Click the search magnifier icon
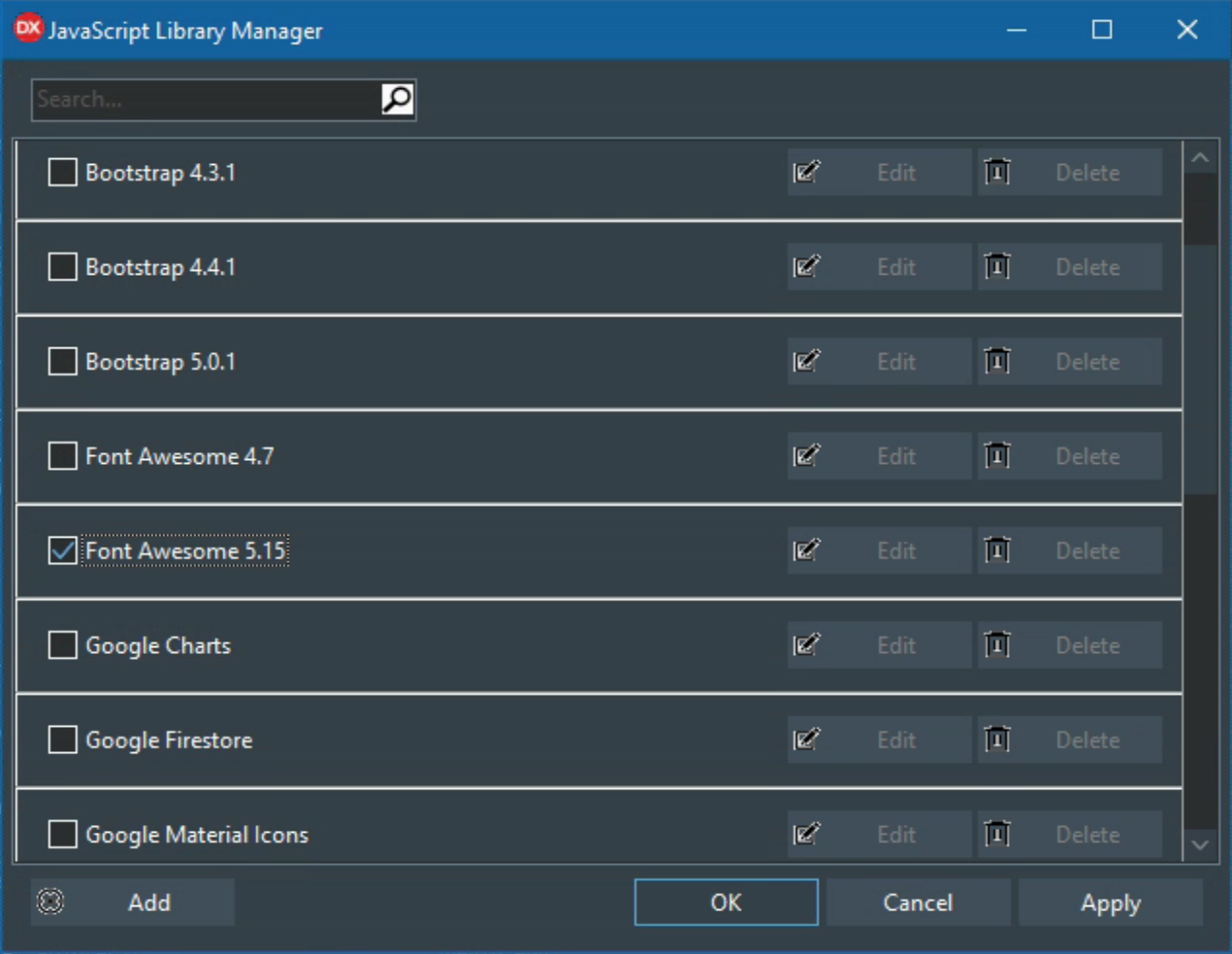Screen dimensions: 1232x954 pos(397,99)
